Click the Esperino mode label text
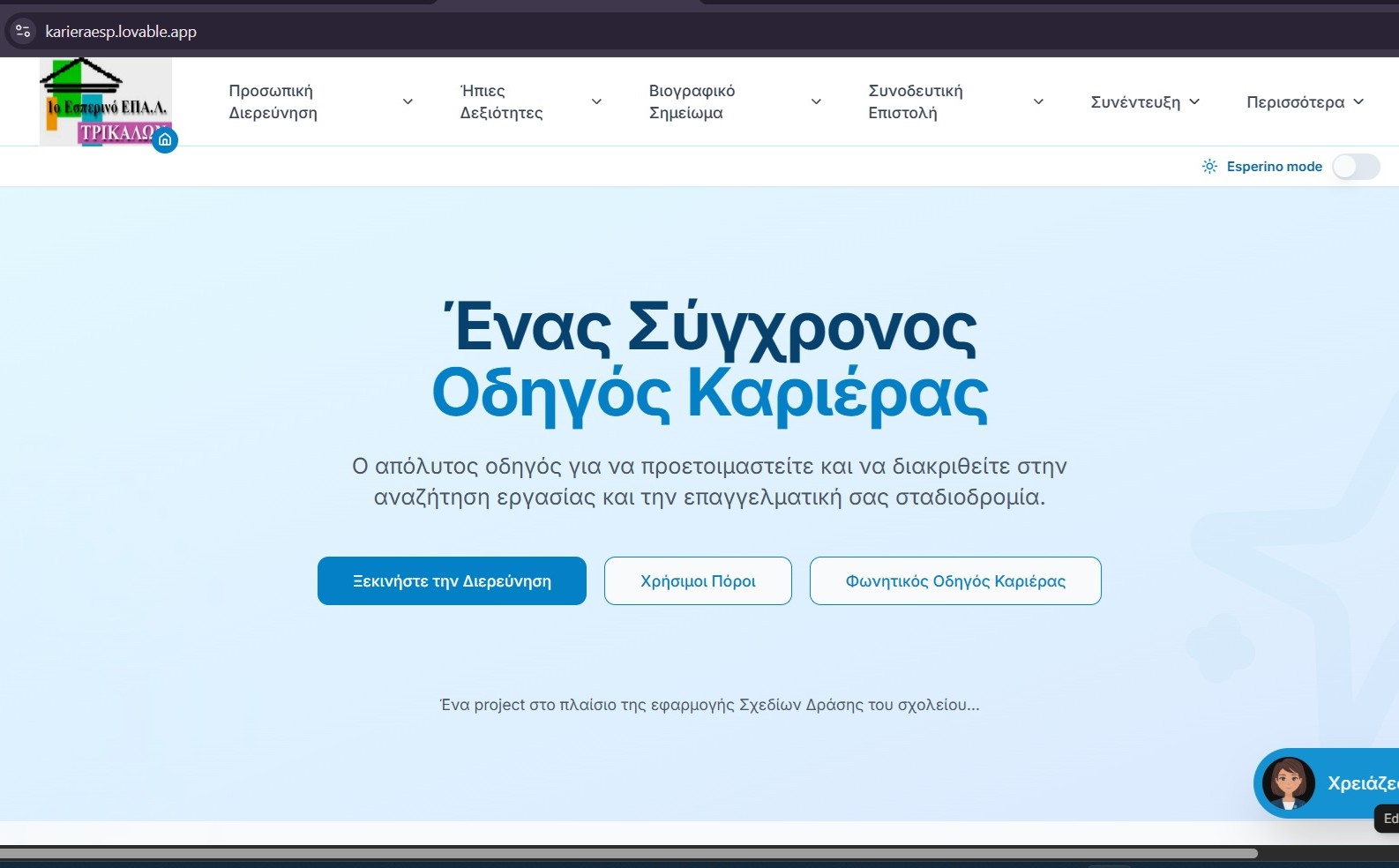 coord(1274,167)
